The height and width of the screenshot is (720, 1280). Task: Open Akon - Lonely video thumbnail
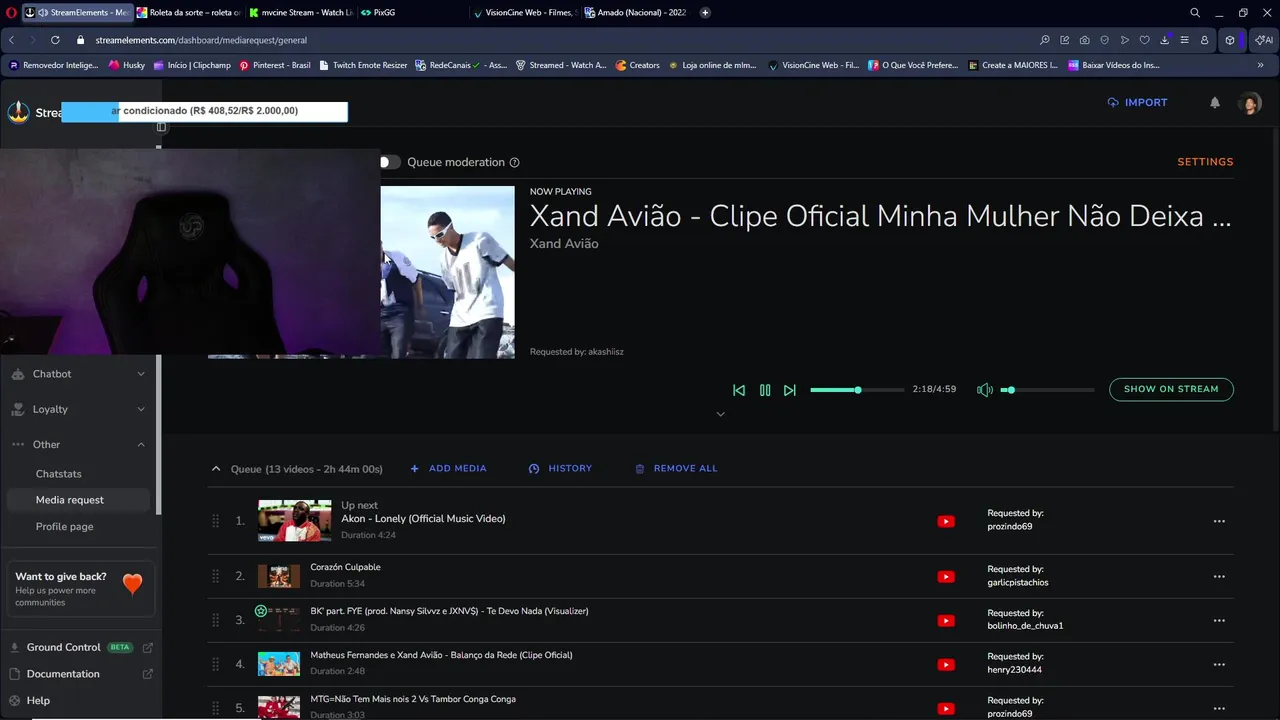pyautogui.click(x=294, y=521)
